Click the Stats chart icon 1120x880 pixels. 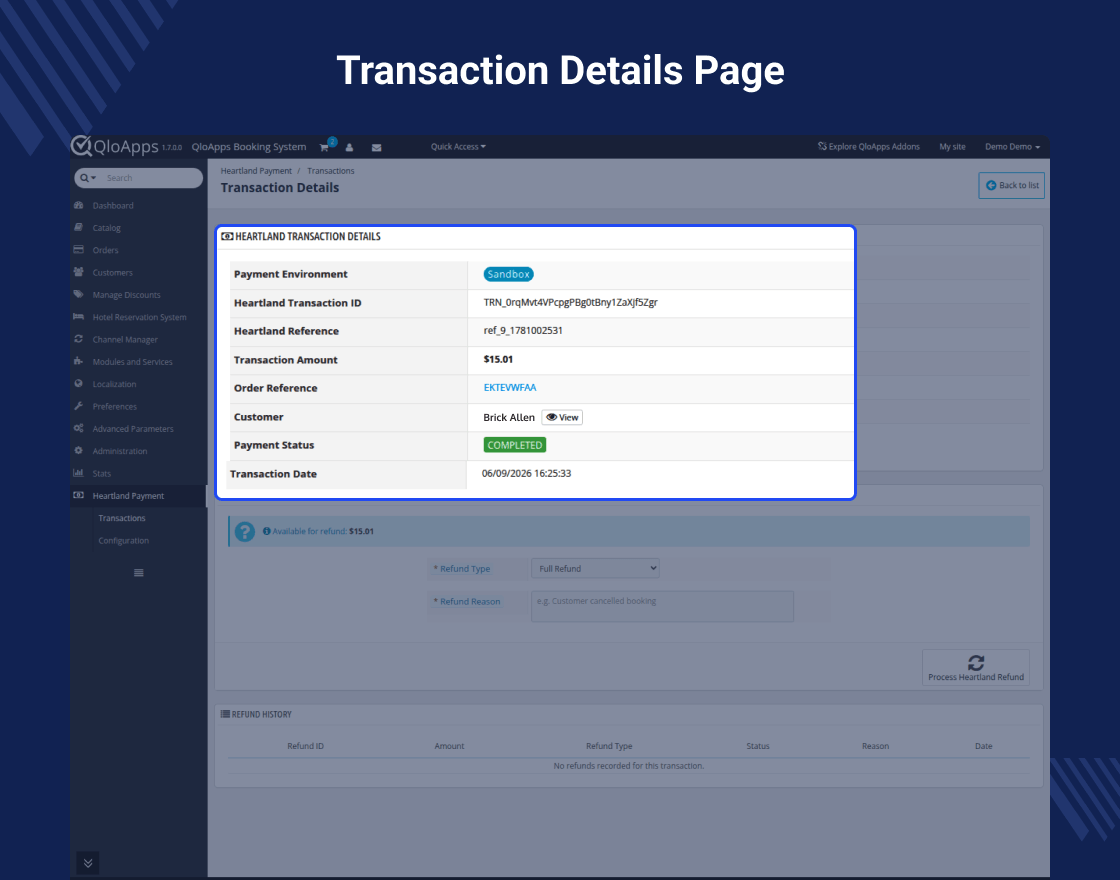(x=79, y=473)
